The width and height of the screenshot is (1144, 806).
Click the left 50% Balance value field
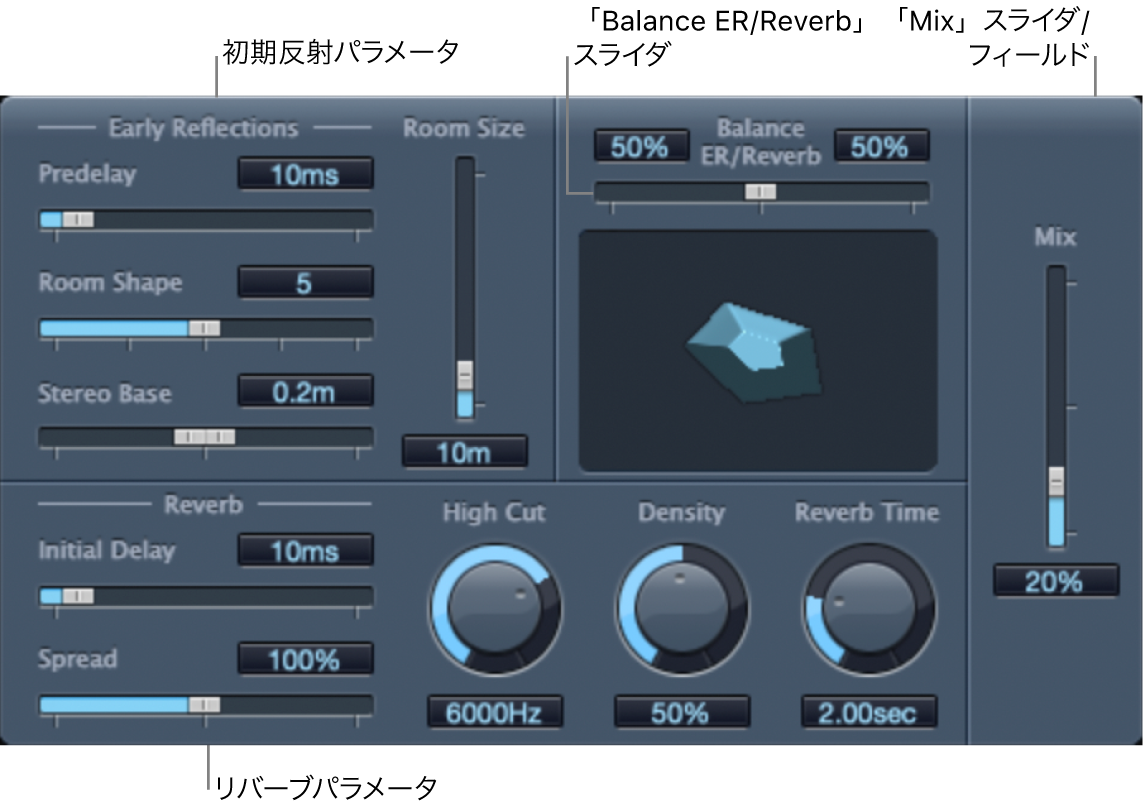tap(640, 143)
